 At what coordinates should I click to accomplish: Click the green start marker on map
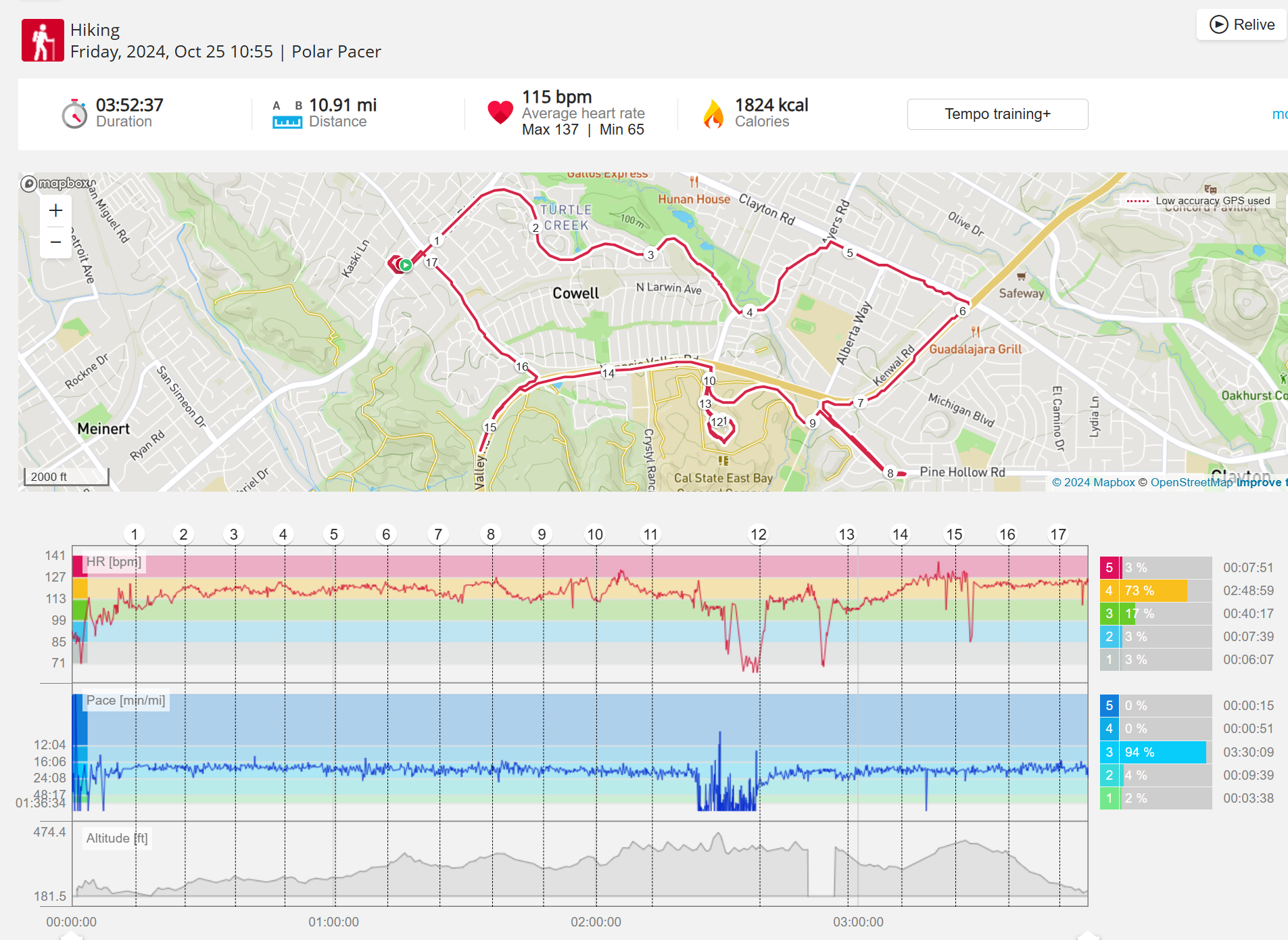click(405, 265)
